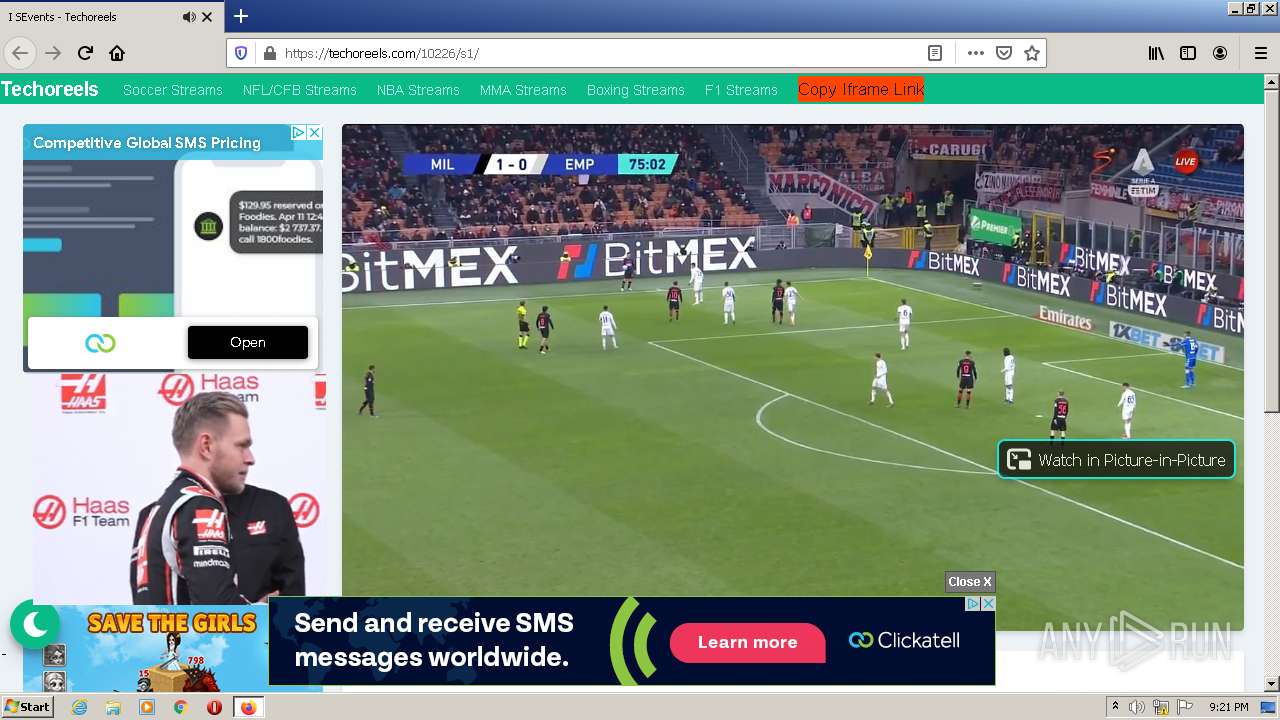Open the Windows Start menu
This screenshot has height=720, width=1280.
pos(27,707)
